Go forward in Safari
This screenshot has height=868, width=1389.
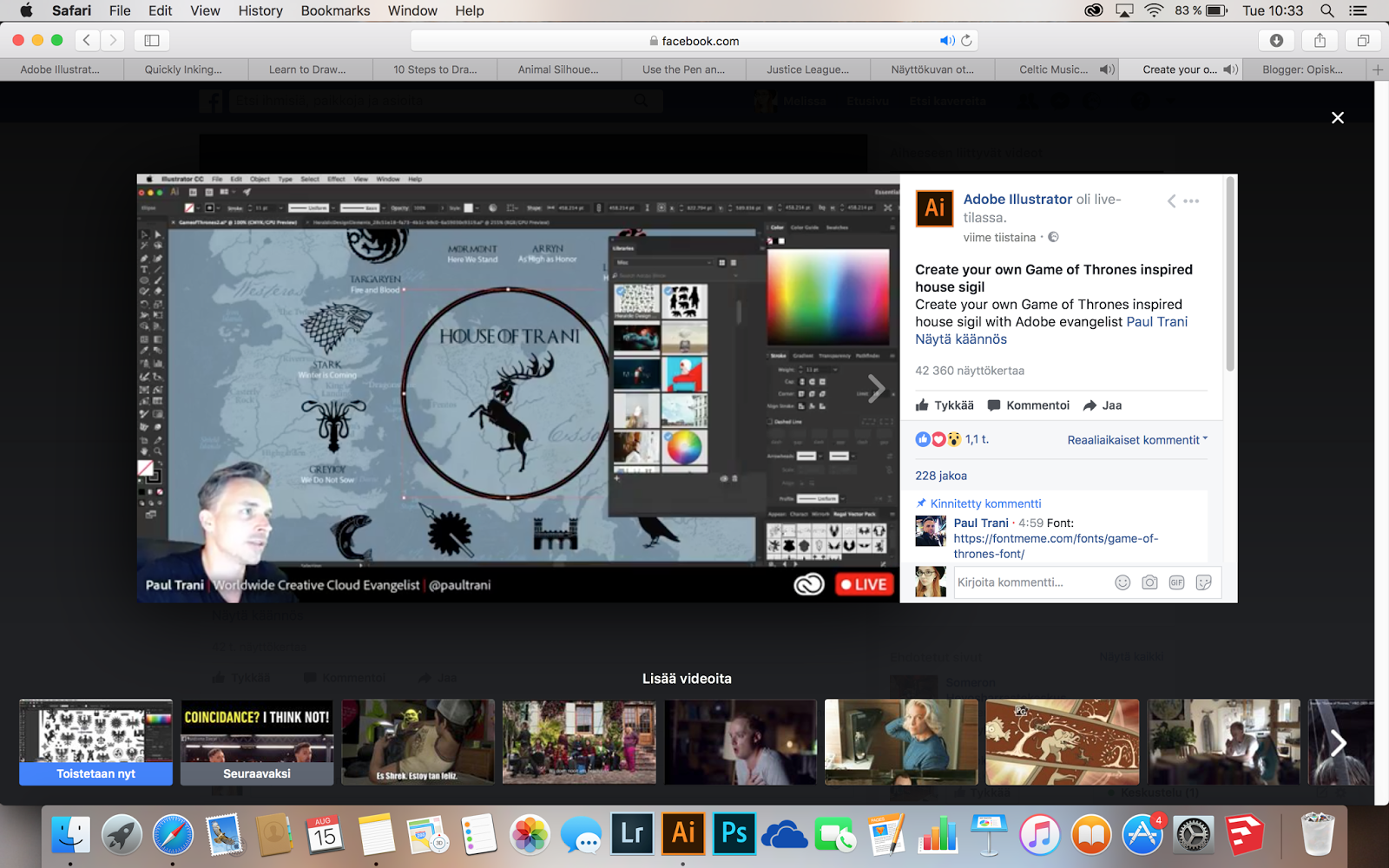point(113,40)
